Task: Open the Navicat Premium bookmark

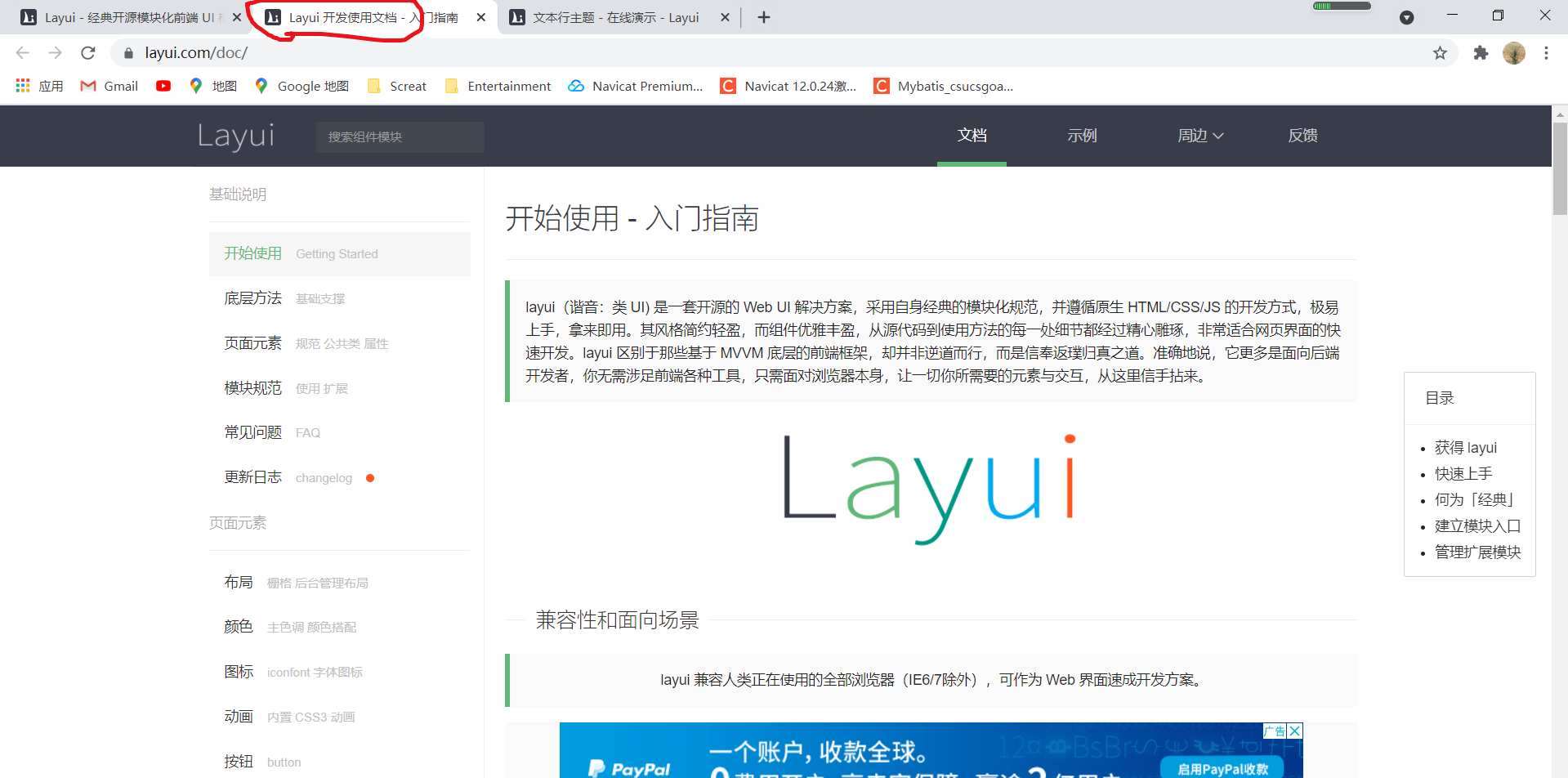Action: click(x=636, y=86)
